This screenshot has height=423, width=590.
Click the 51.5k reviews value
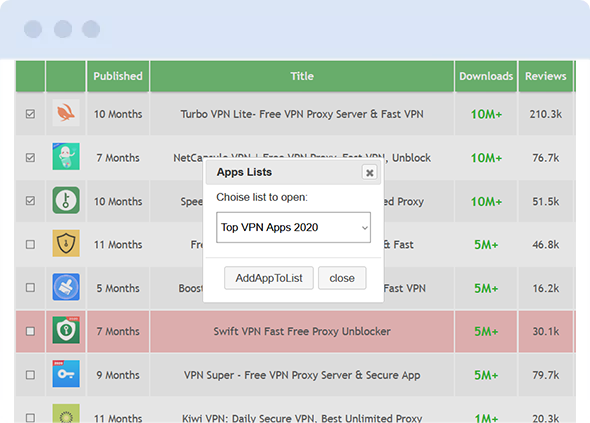[x=546, y=201]
